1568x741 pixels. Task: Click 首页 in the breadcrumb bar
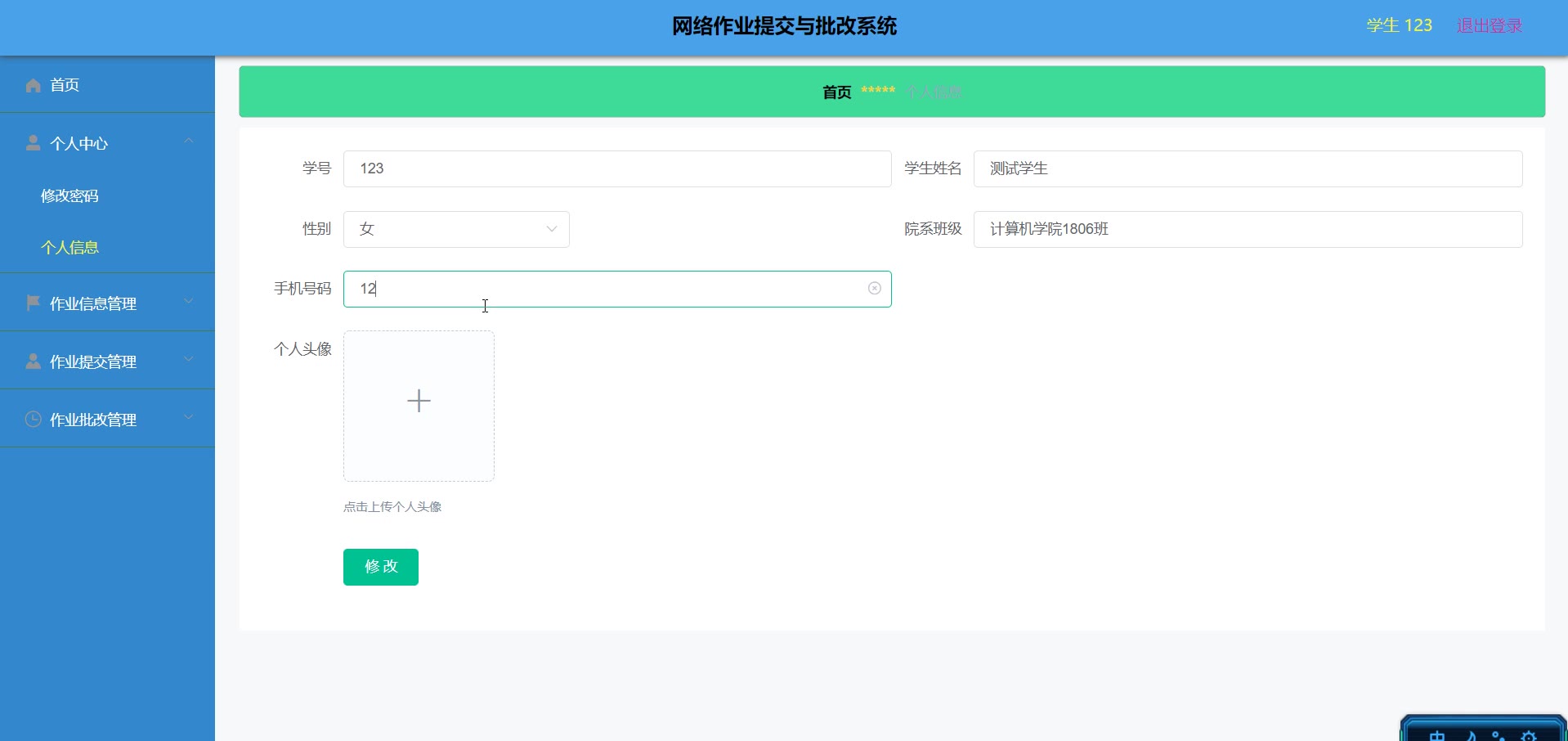point(836,92)
